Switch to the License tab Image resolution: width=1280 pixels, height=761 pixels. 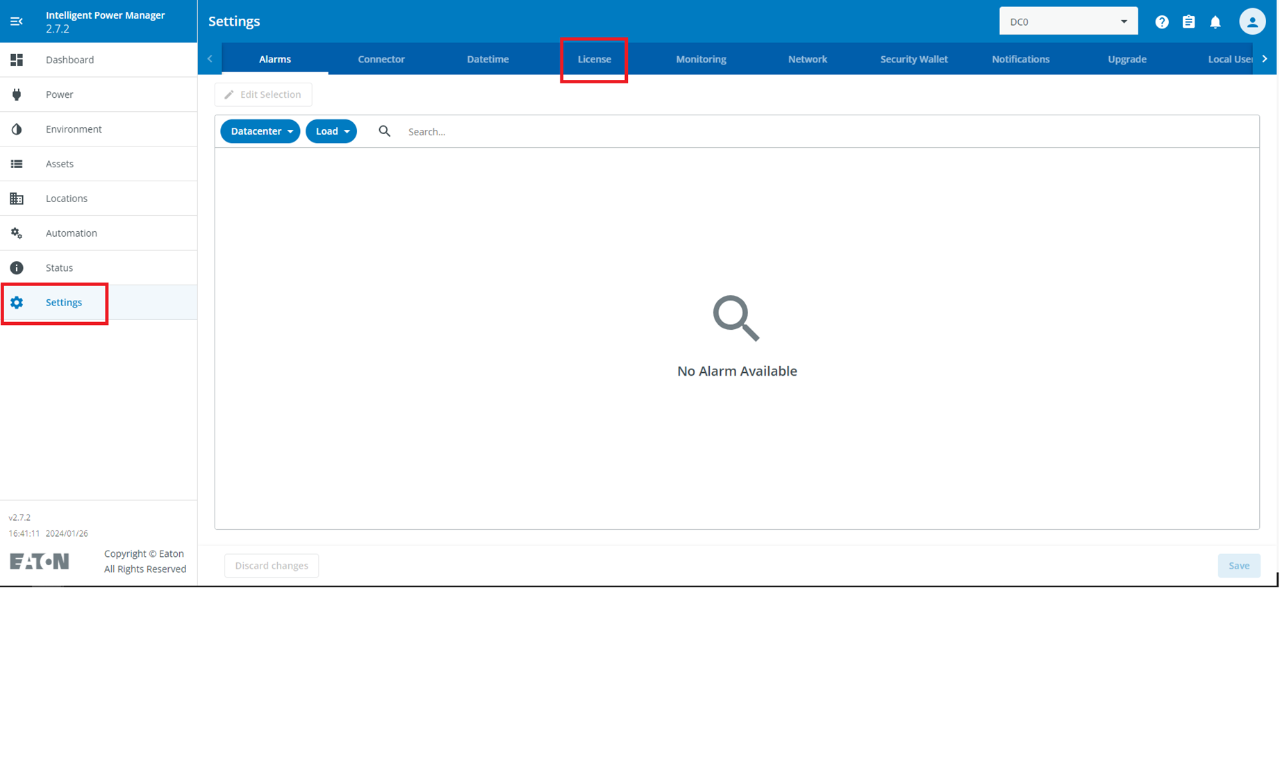pos(594,59)
